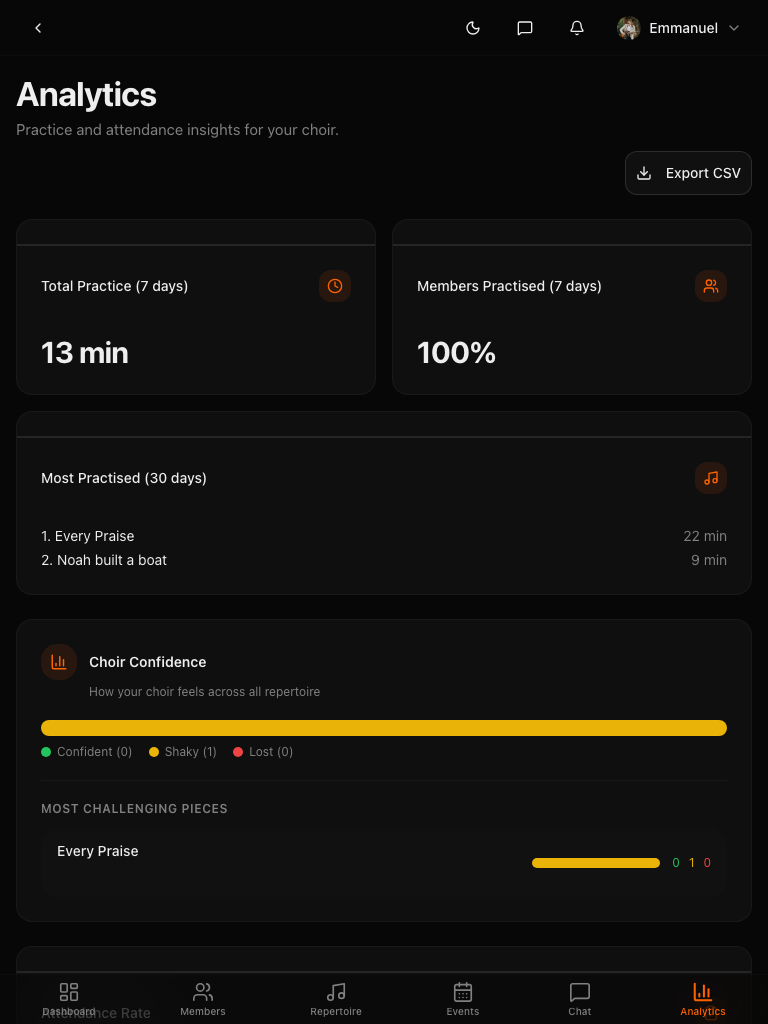
Task: Open messages from the header chat icon
Action: pos(525,28)
